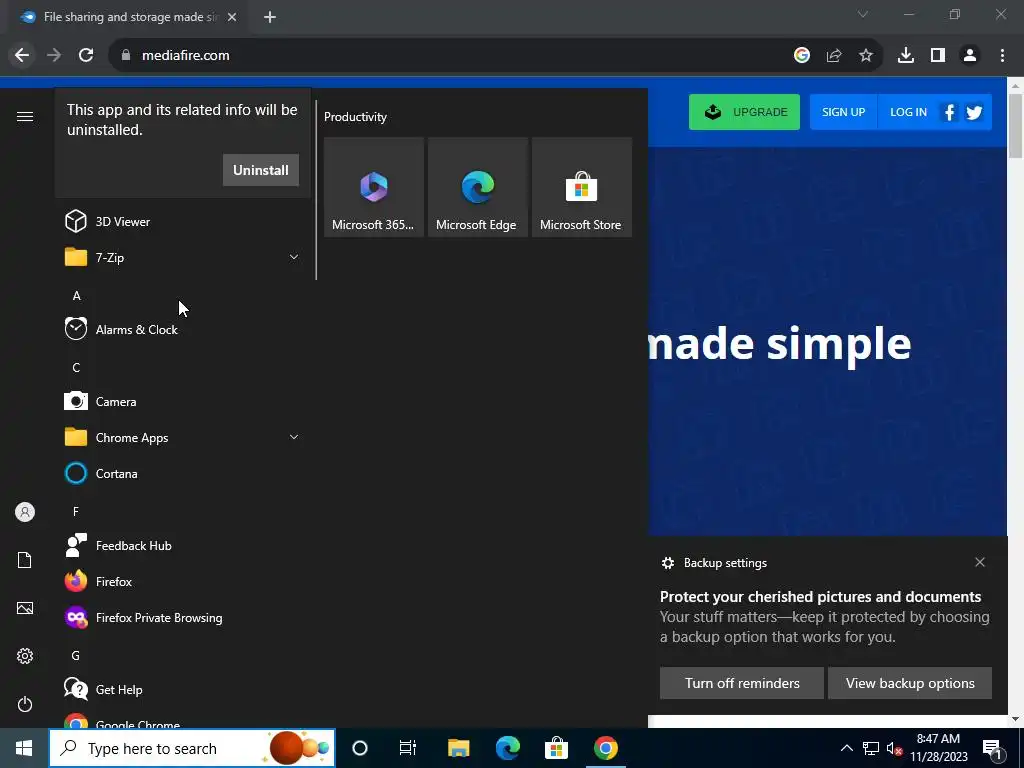
Task: Open the Microsoft Edge tile
Action: (478, 187)
